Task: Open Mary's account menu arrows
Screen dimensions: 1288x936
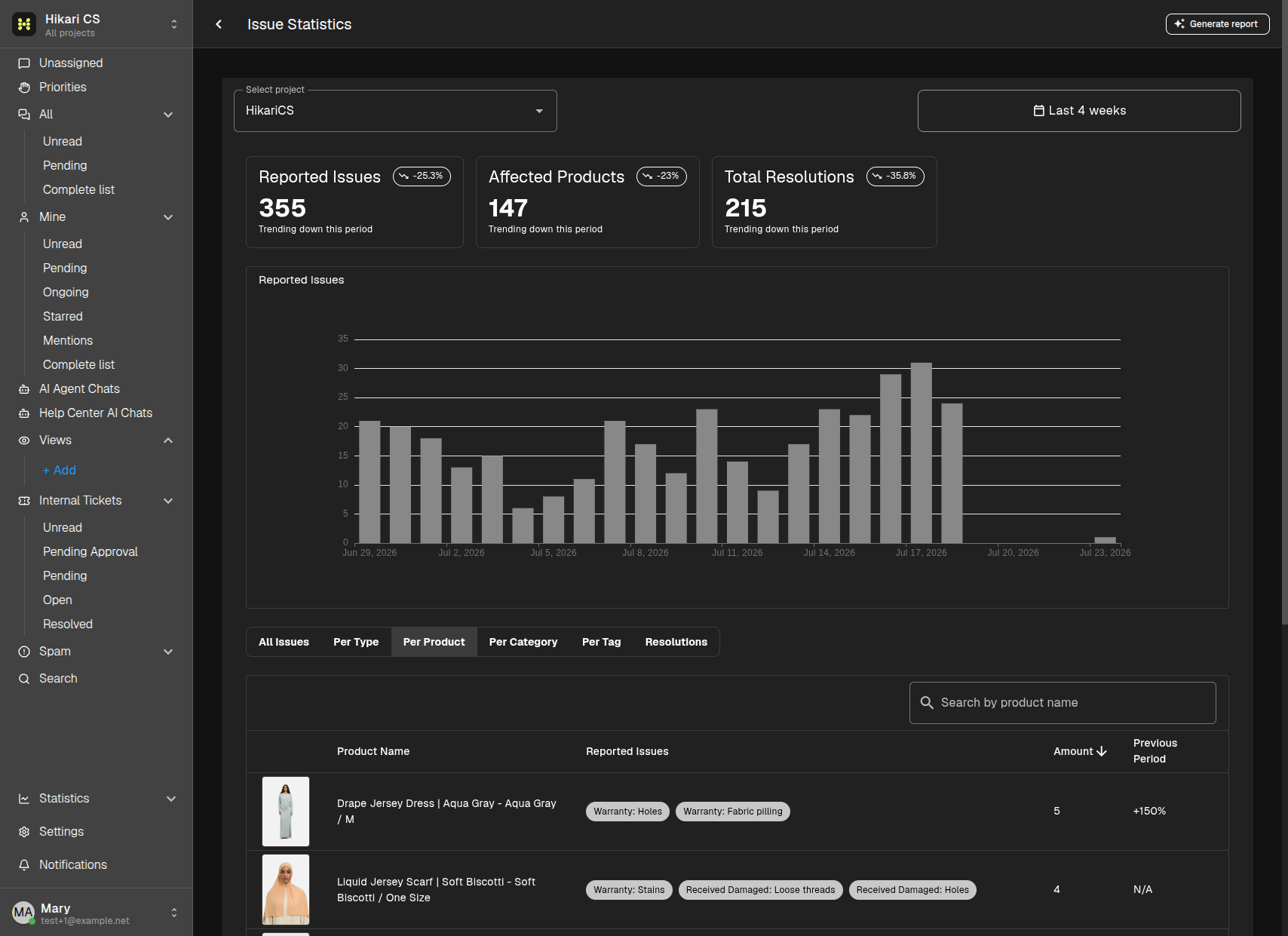Action: pos(174,913)
